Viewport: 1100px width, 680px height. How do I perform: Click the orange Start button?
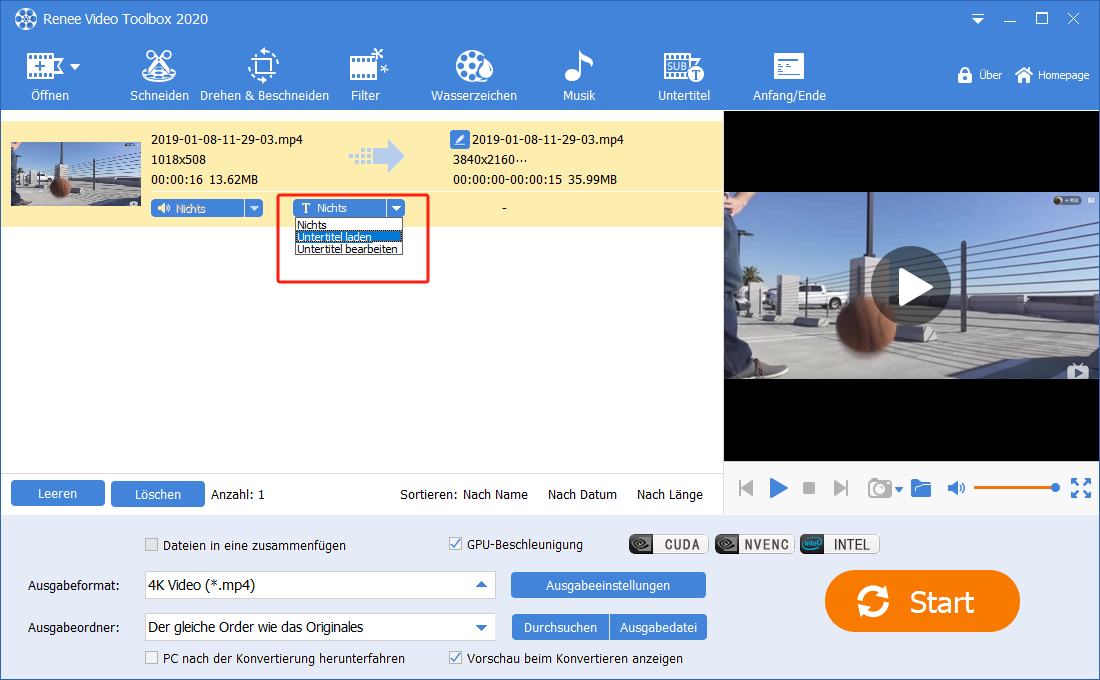922,601
